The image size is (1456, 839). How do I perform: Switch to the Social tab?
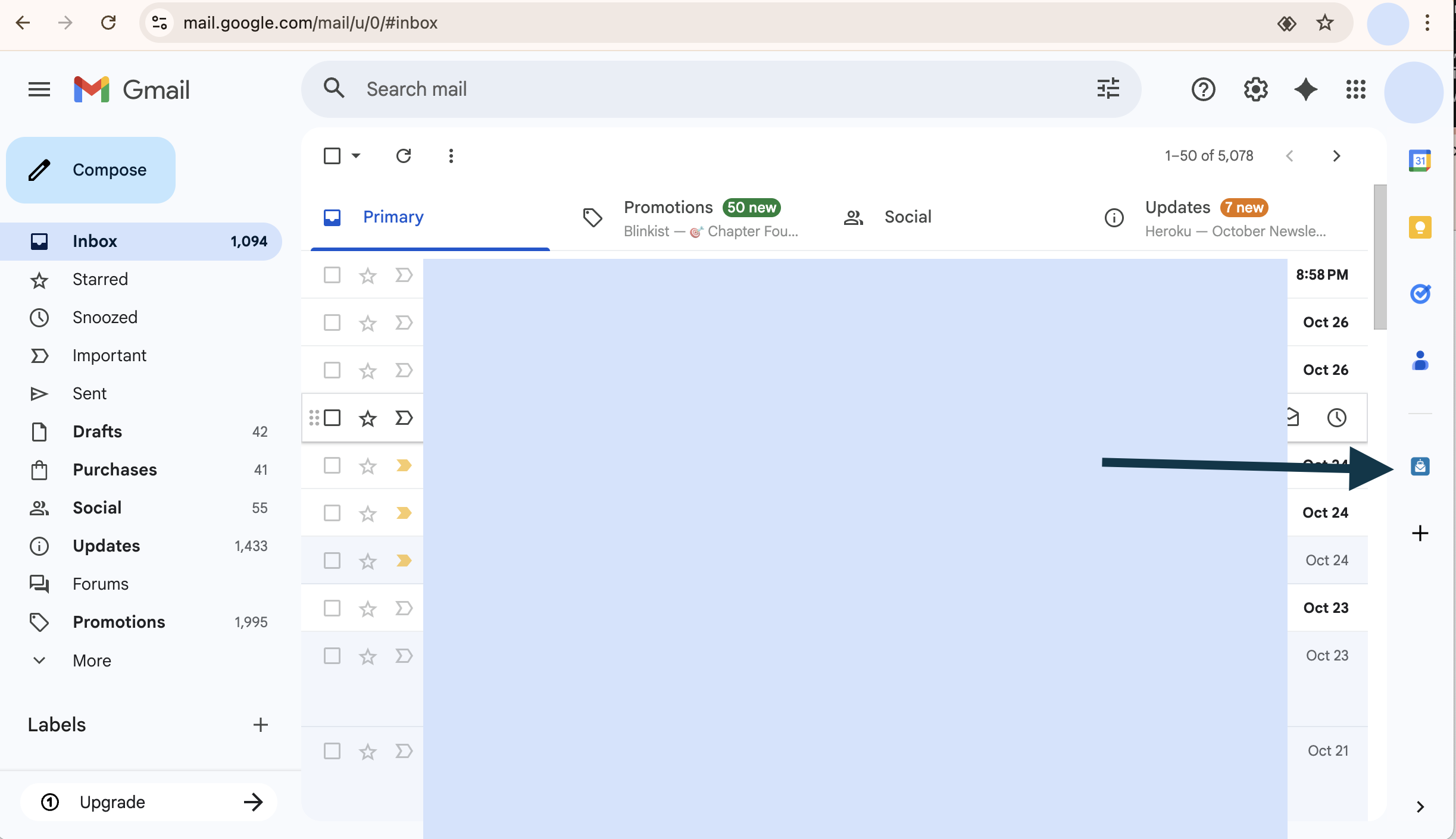(907, 217)
